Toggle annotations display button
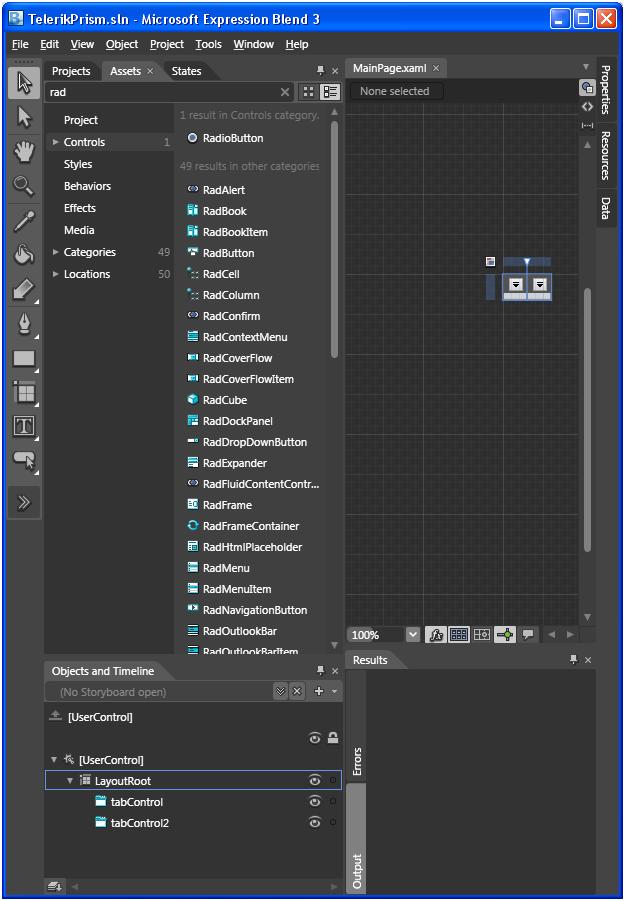The image size is (625, 901). 527,635
